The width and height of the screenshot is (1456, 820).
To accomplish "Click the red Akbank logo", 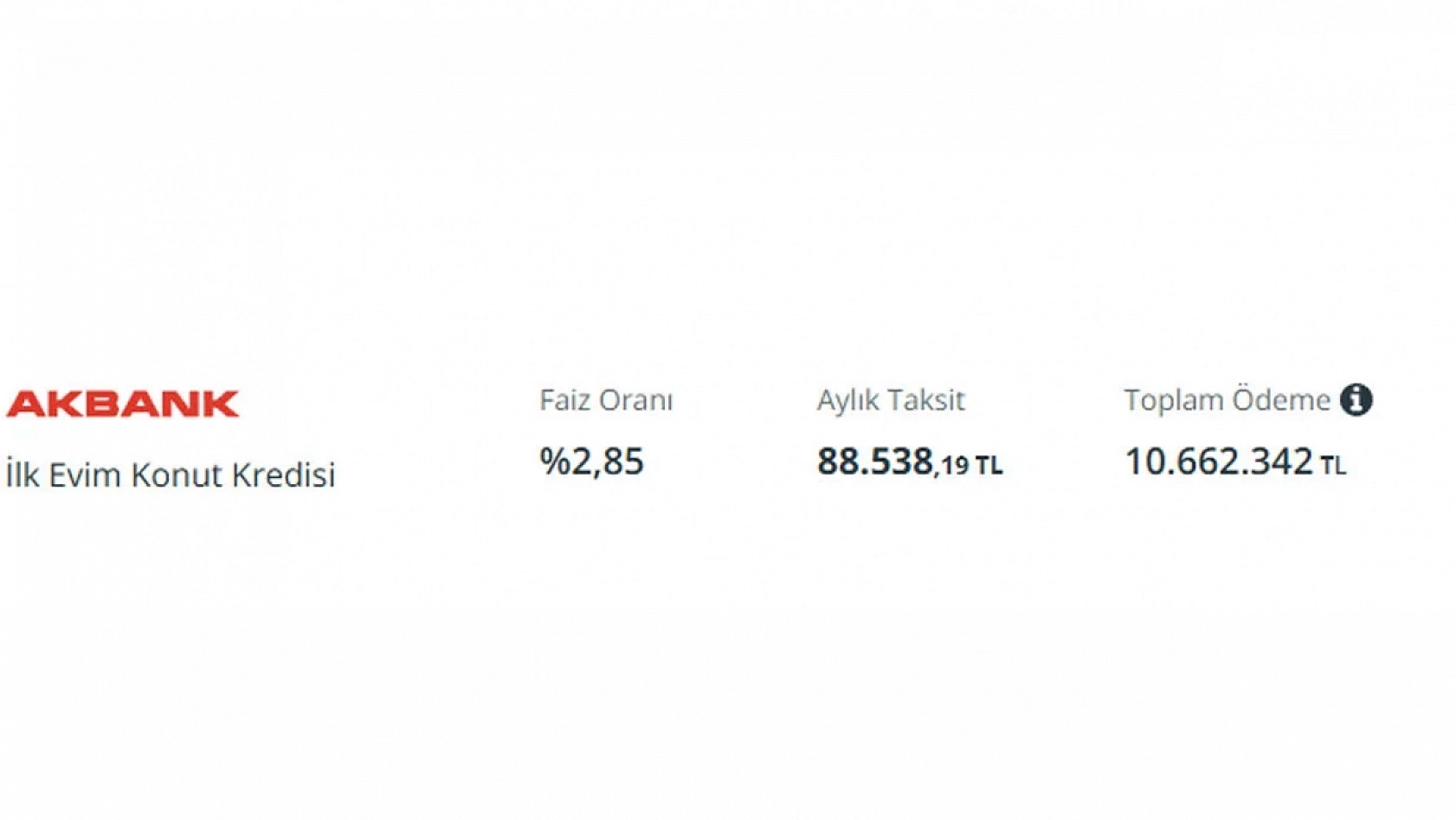I will coord(122,404).
